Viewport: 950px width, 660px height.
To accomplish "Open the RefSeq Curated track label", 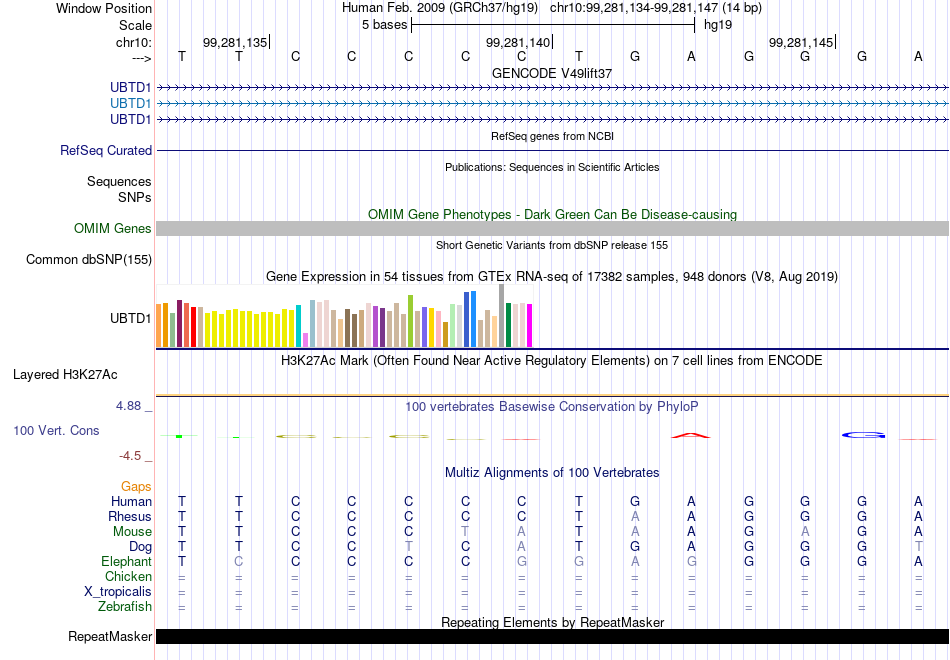I will tap(106, 150).
